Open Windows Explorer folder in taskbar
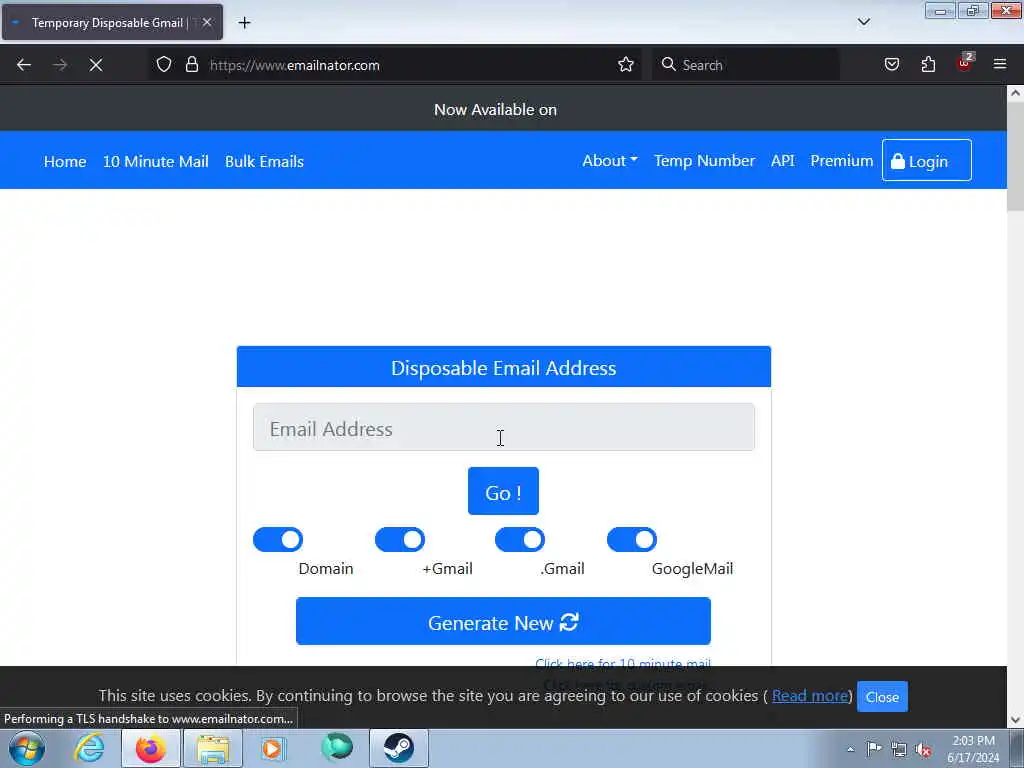1024x768 pixels. [213, 748]
